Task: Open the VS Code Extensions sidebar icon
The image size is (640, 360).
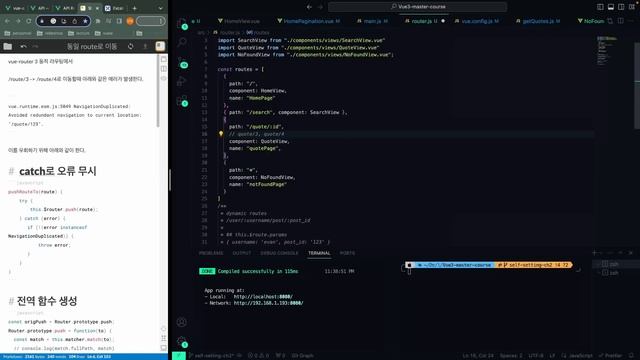Action: tap(182, 101)
